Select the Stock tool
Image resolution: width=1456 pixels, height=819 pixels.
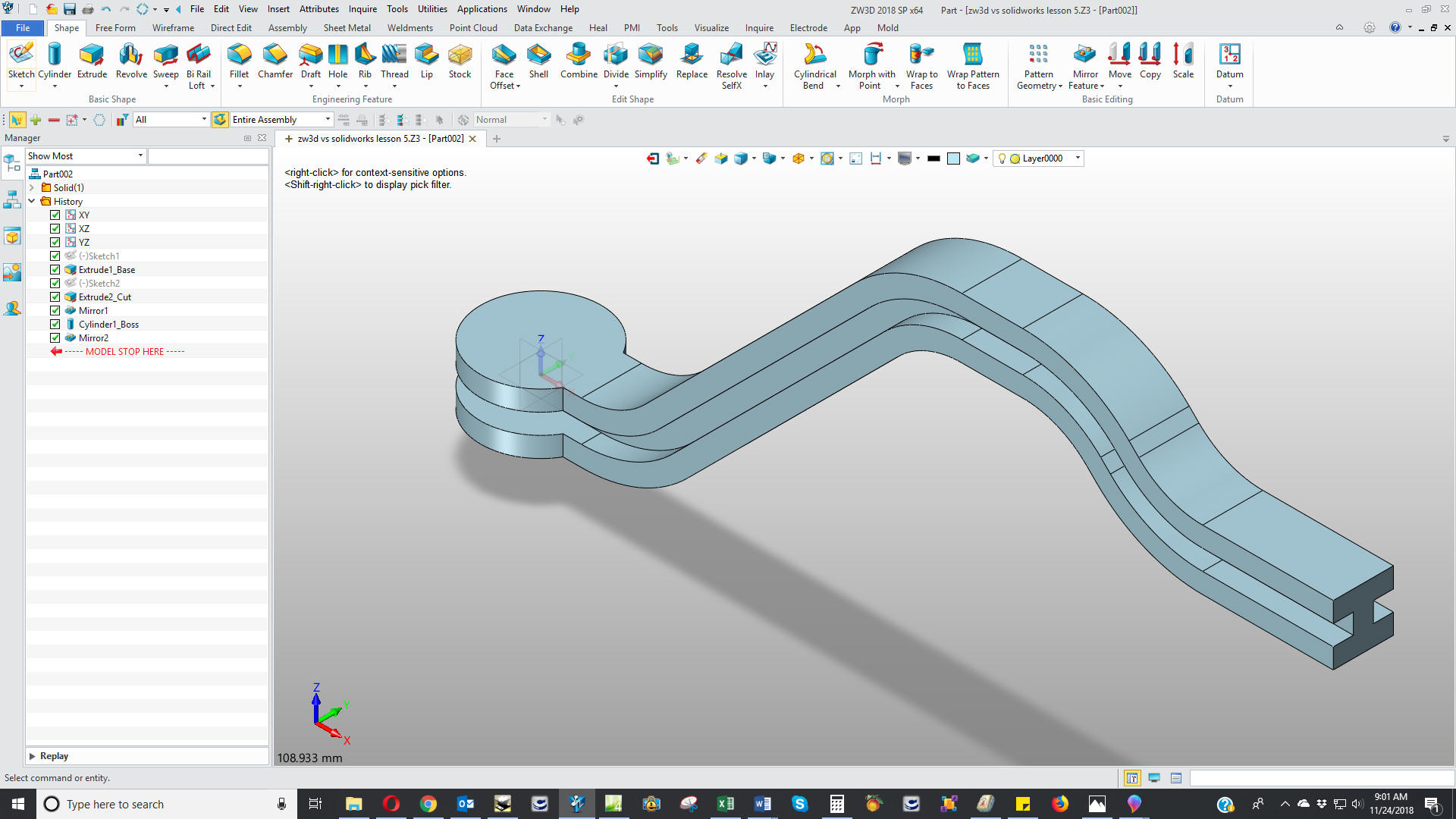460,61
